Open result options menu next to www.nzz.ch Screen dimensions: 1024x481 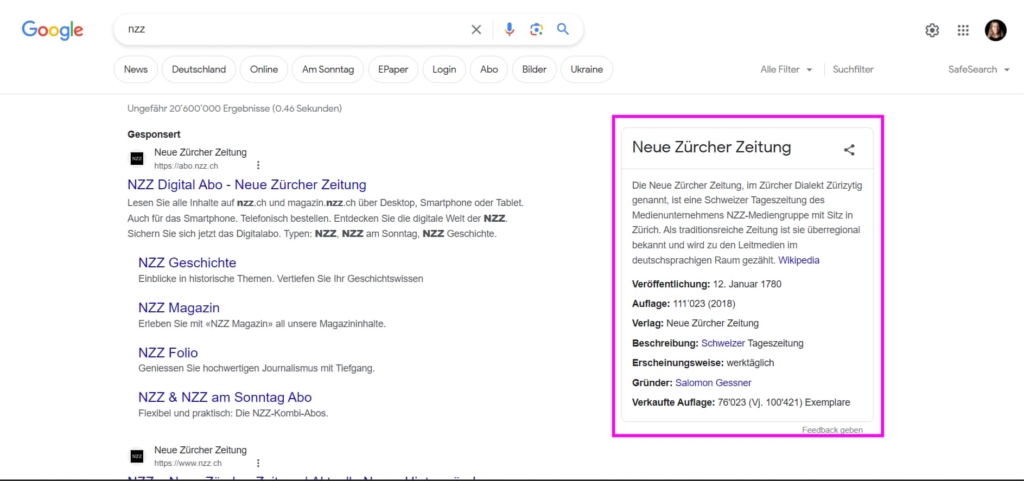(259, 463)
